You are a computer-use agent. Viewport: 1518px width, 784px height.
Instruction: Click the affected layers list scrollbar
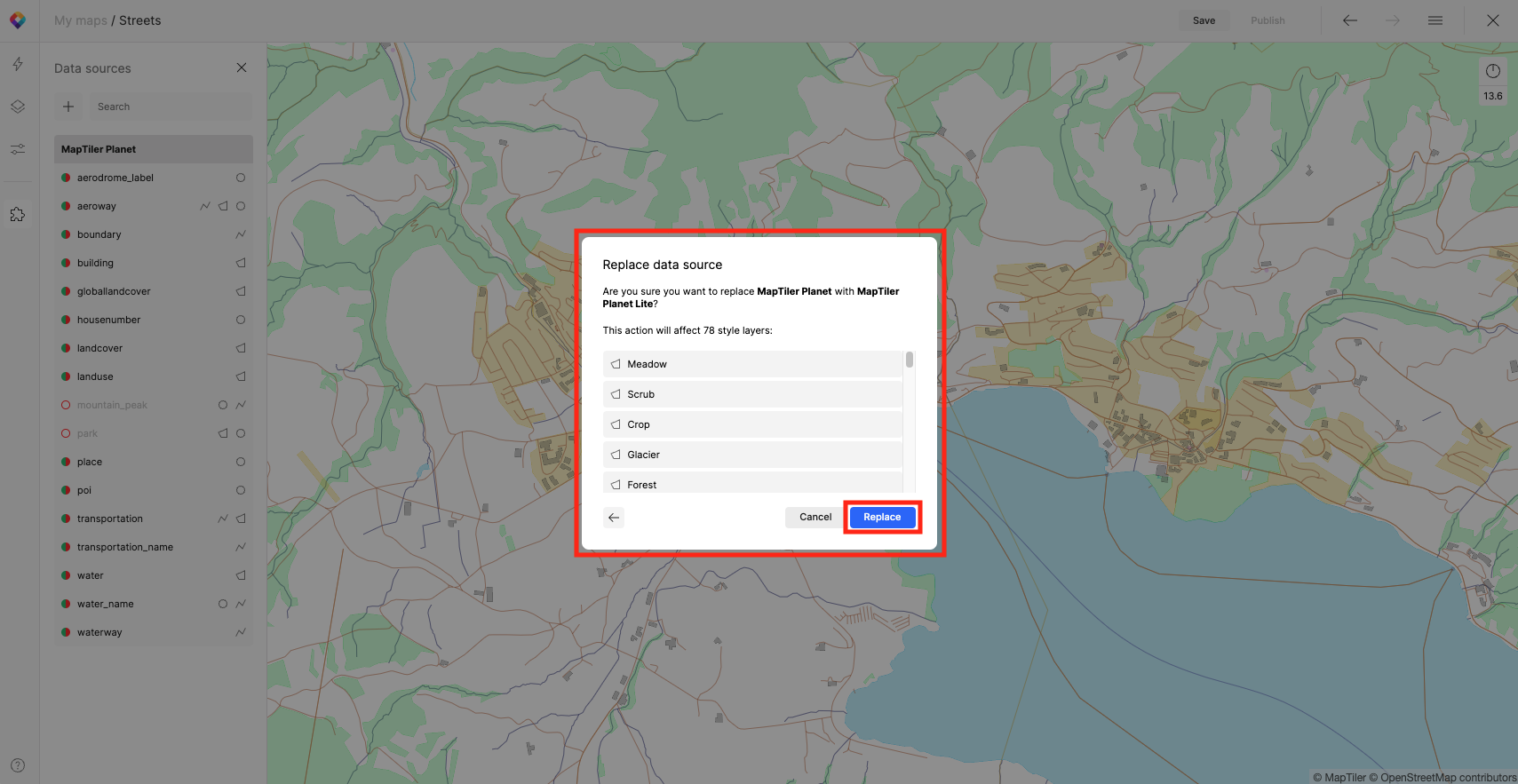[x=910, y=360]
